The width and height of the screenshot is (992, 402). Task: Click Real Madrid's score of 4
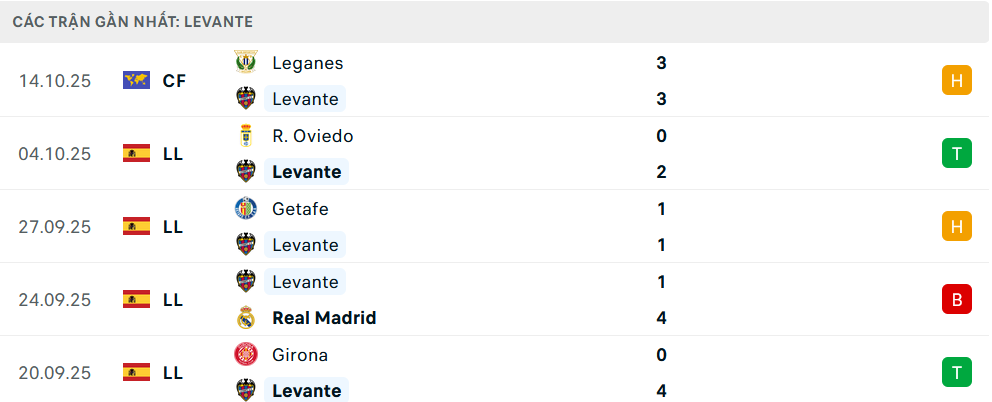(x=661, y=318)
